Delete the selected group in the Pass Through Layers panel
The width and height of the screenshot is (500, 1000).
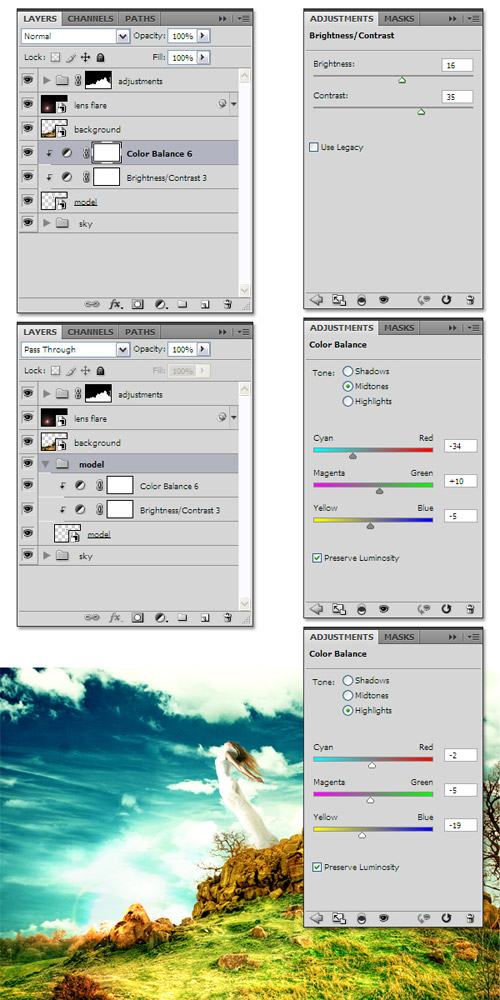(227, 617)
